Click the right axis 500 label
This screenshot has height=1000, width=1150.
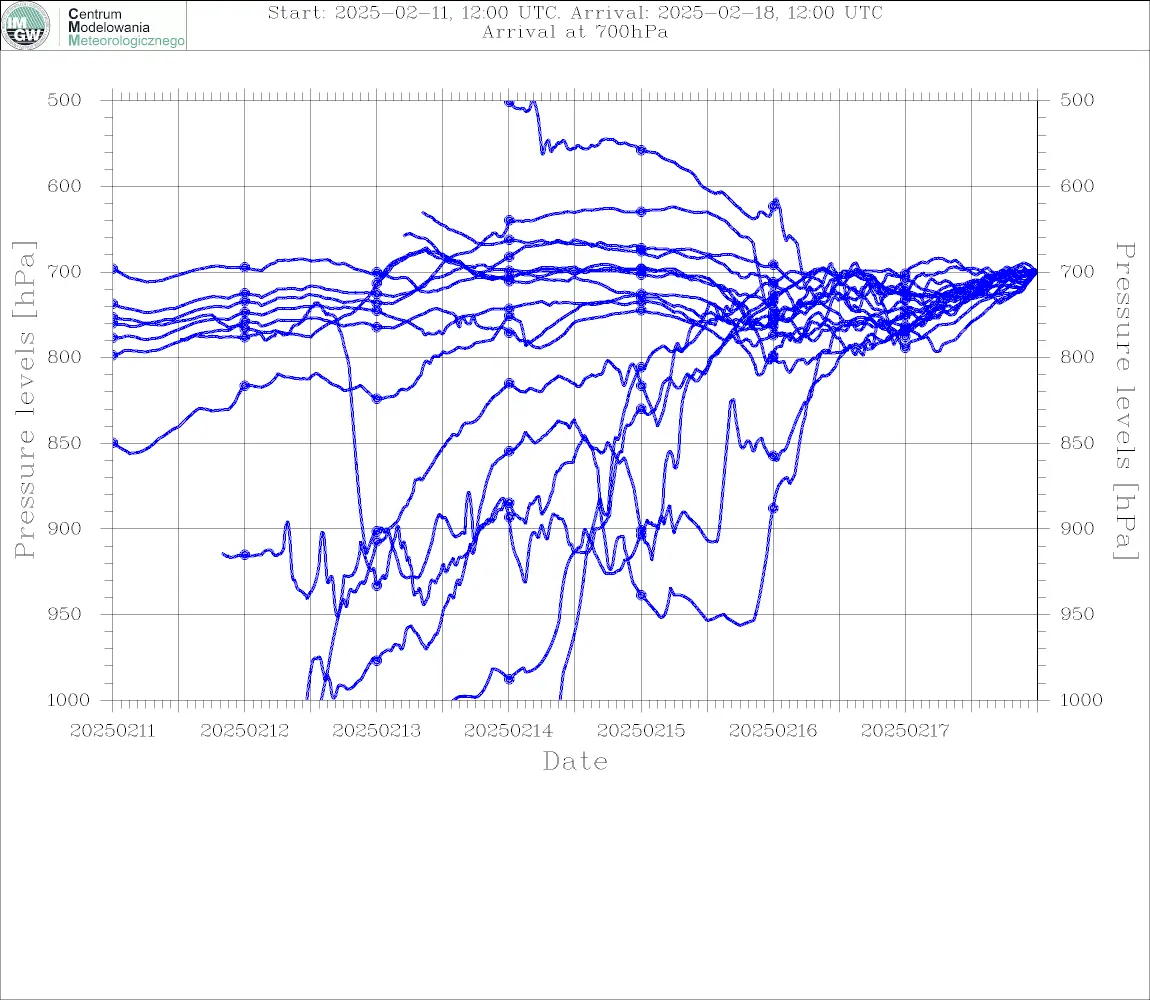tap(1077, 100)
